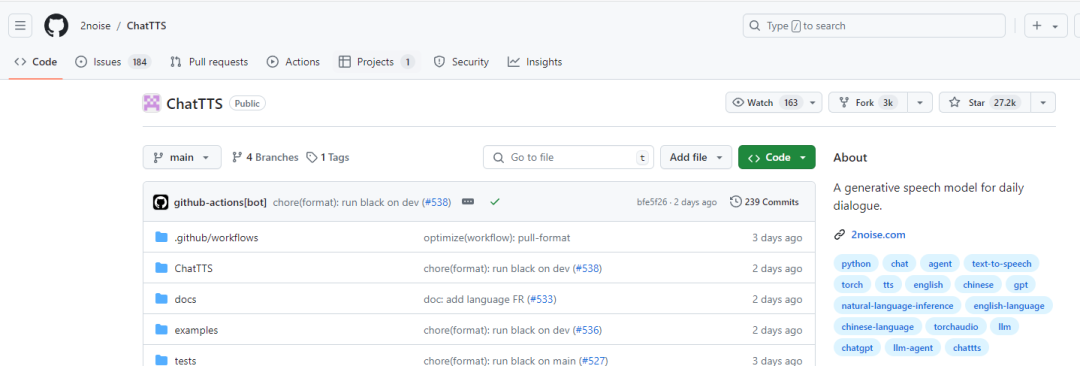Open the latest commit message link
The image size is (1080, 366).
coord(346,202)
